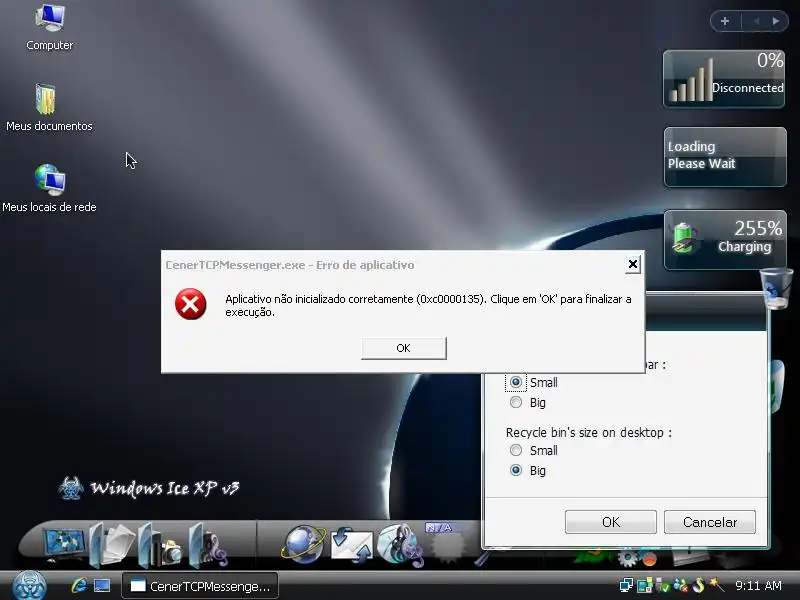This screenshot has width=800, height=600.
Task: Click OK in the Erro de aplicativo dialog
Action: (x=404, y=348)
